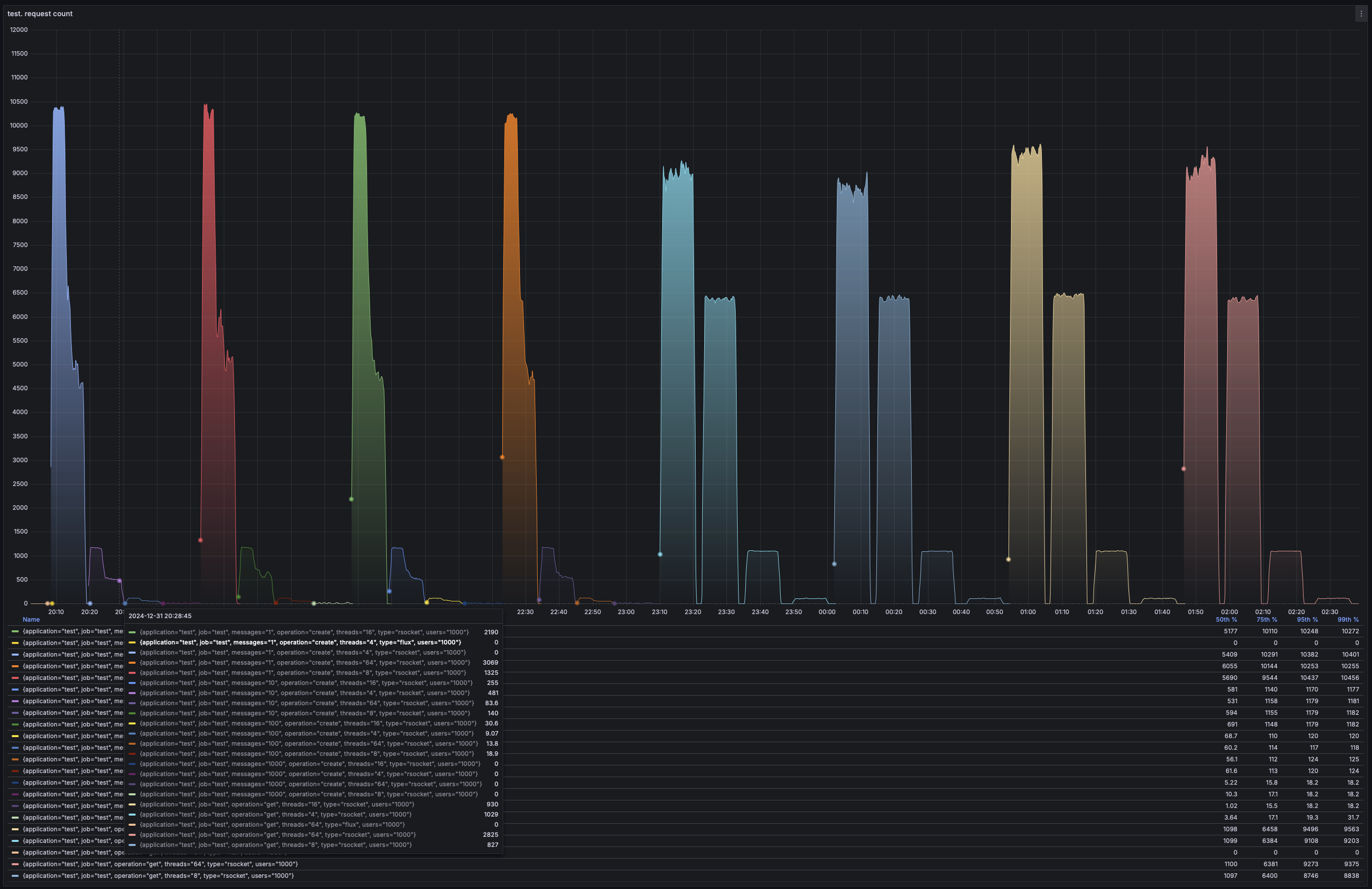Viewport: 1372px width, 889px height.
Task: Click the yellow swatch of the flux series
Action: 16,643
